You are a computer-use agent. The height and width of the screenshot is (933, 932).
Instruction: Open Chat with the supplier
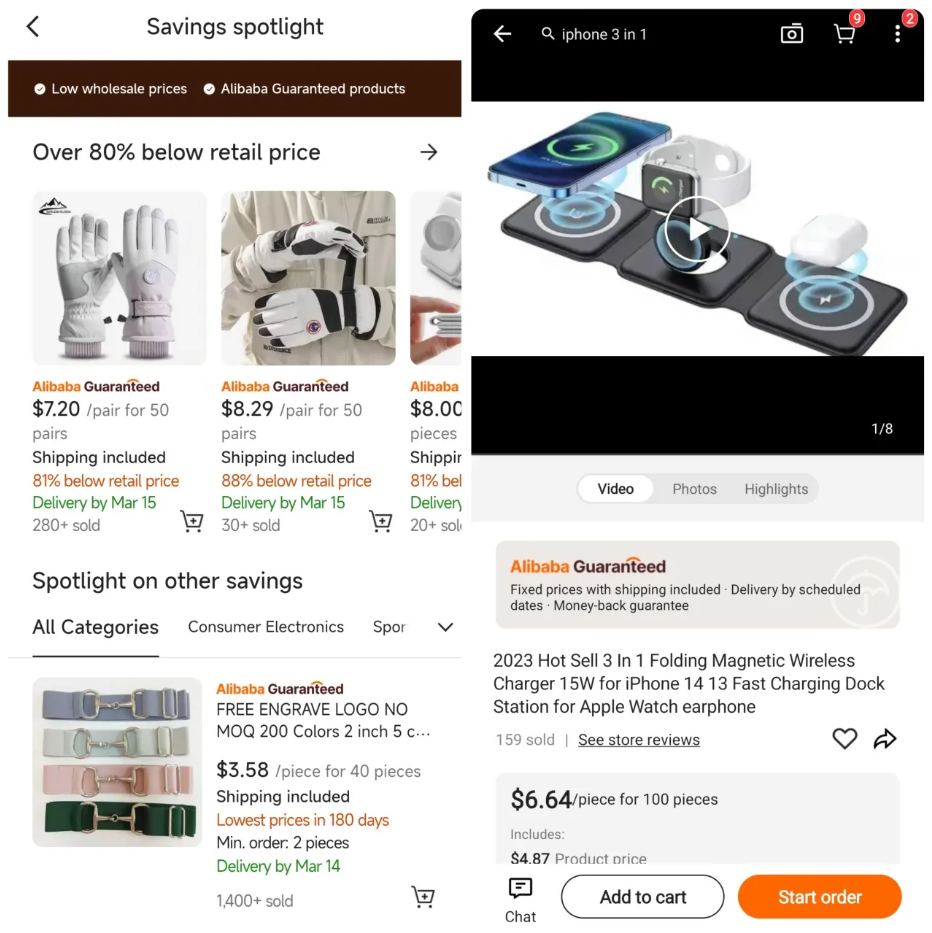click(x=521, y=900)
